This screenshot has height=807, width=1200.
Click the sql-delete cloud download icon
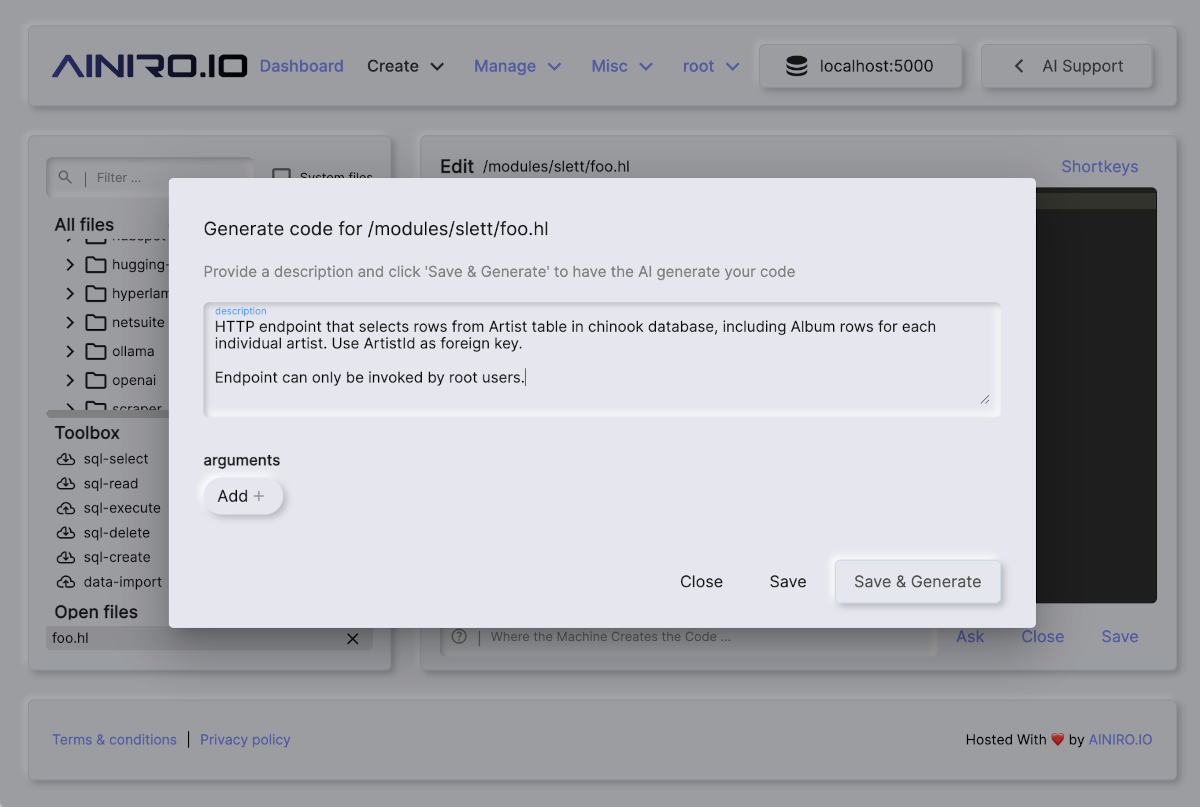point(66,533)
